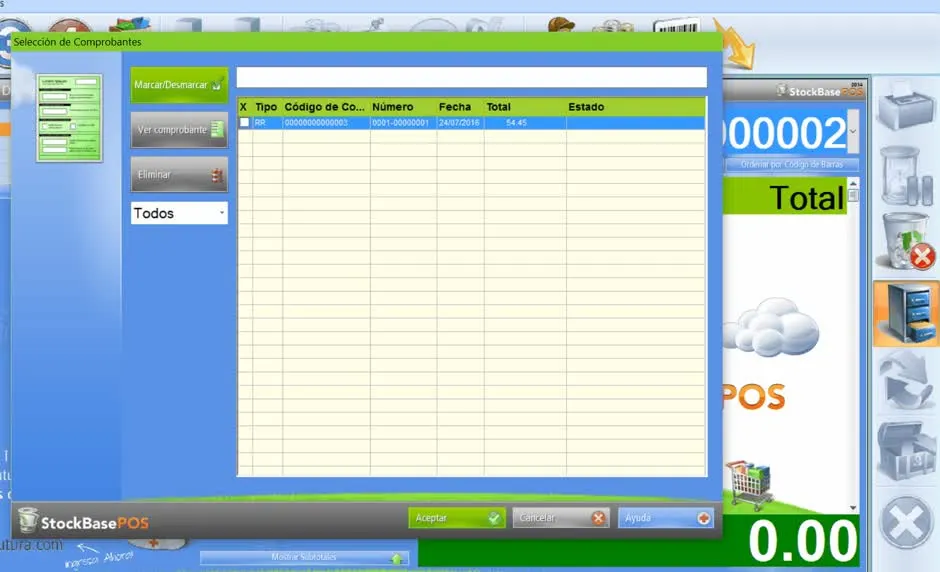Tick the checkbox on the RR row
The image size is (940, 572).
click(x=245, y=122)
